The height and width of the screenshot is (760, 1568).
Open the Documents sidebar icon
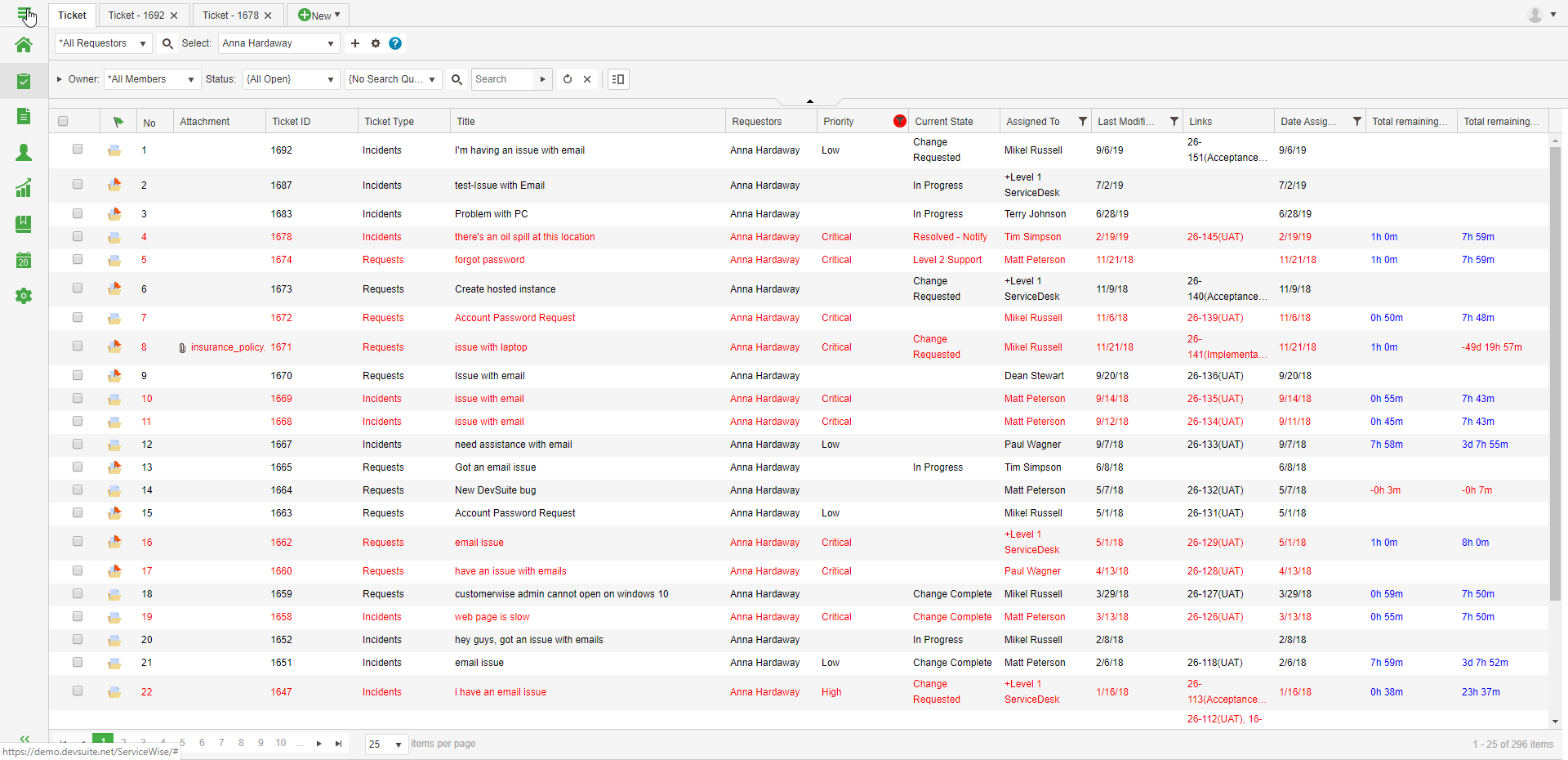23,116
